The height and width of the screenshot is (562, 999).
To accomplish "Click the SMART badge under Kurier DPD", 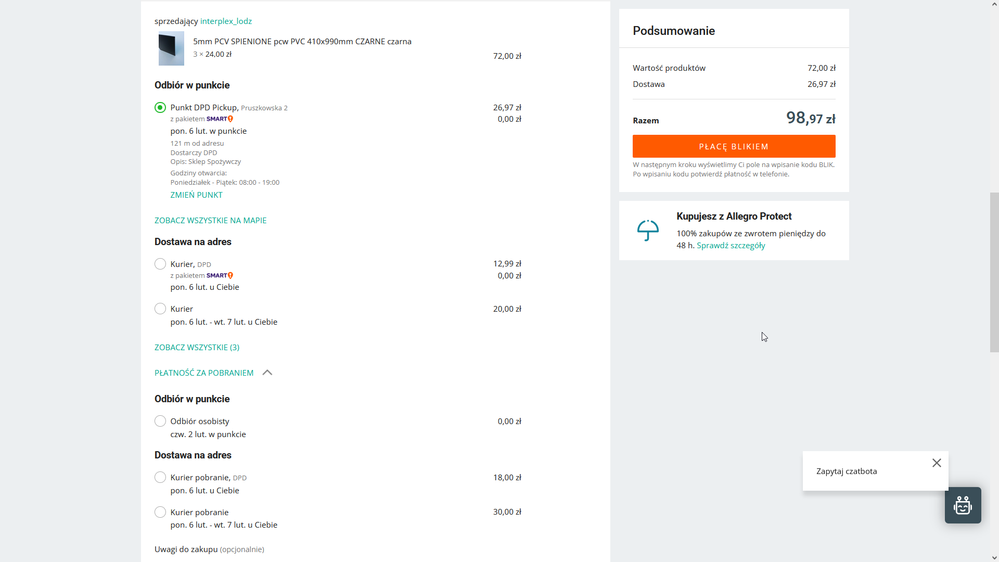I will point(220,275).
